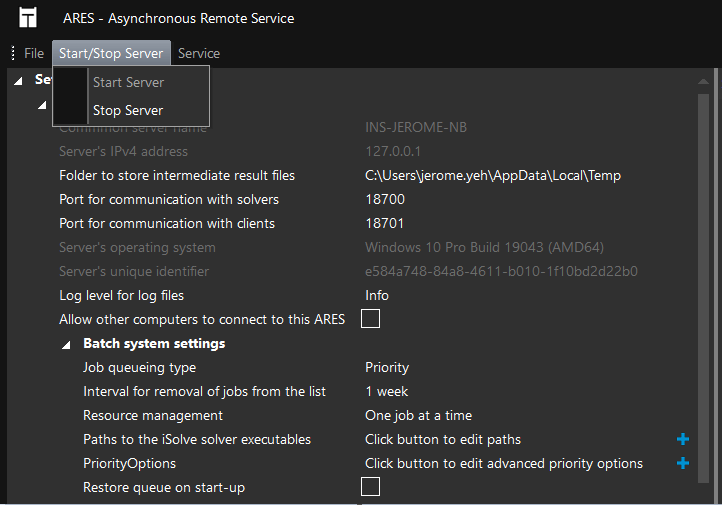The width and height of the screenshot is (722, 505).
Task: Collapse the Batch system settings section
Action: pyautogui.click(x=66, y=344)
